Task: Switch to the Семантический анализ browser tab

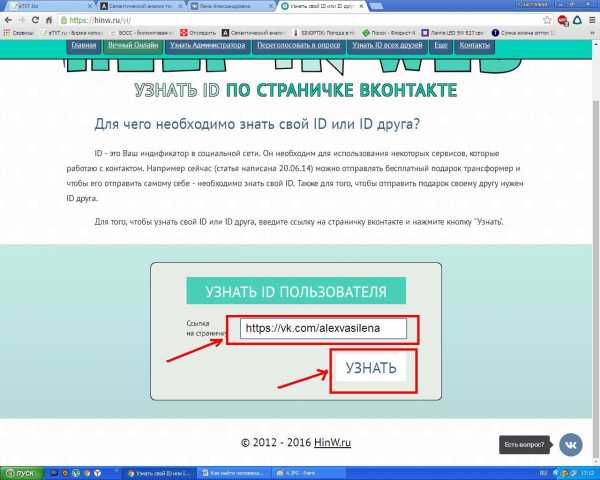Action: click(x=142, y=6)
